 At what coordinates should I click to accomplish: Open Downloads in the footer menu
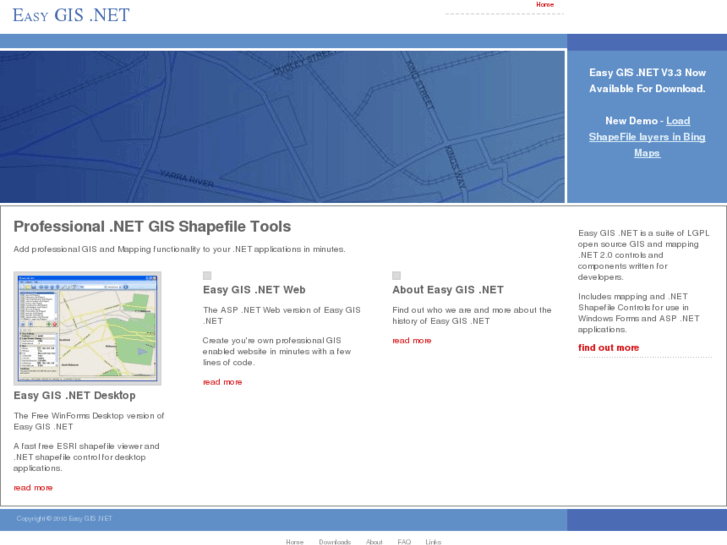[335, 542]
